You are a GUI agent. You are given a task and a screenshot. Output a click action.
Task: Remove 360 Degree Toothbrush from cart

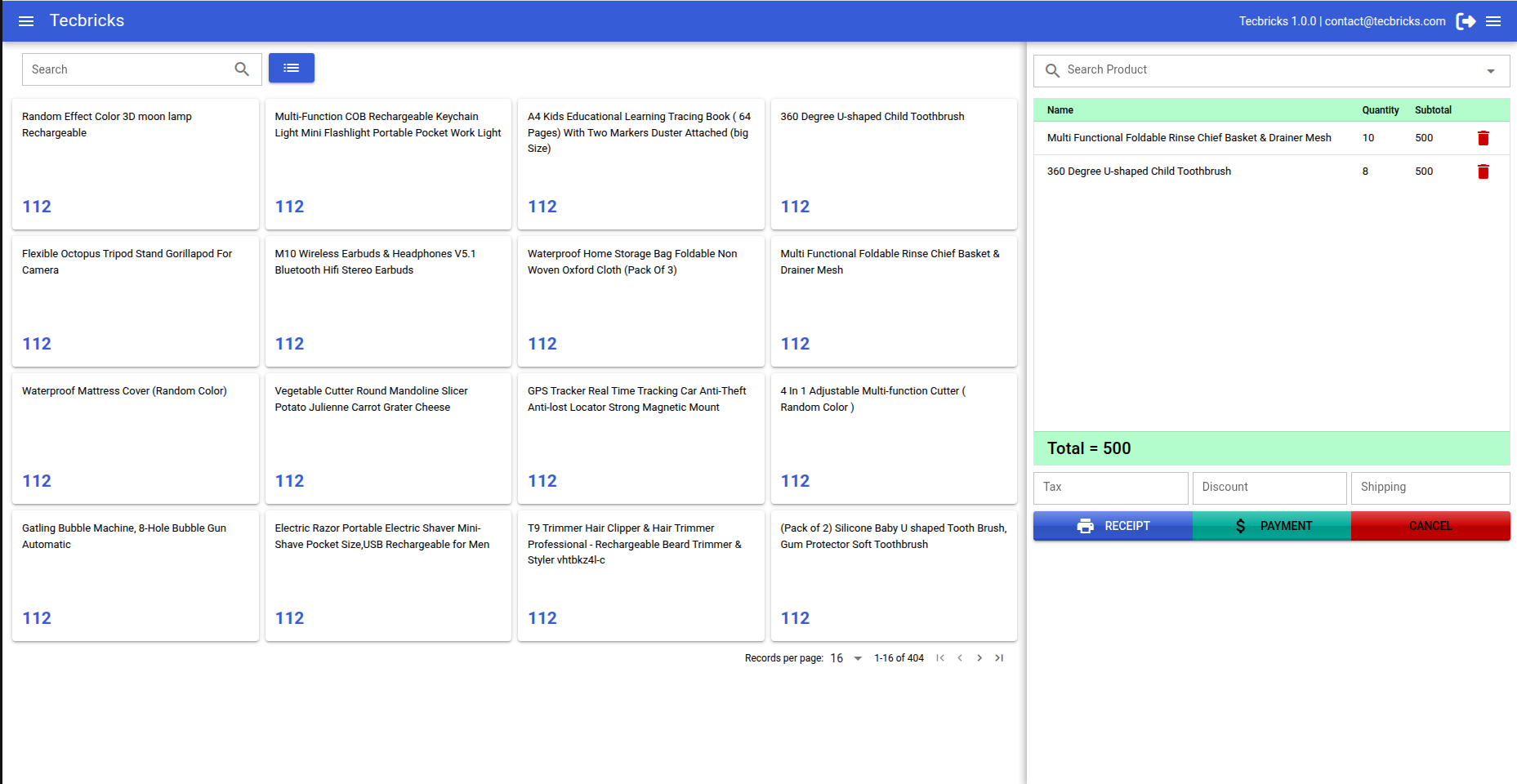[x=1484, y=171]
